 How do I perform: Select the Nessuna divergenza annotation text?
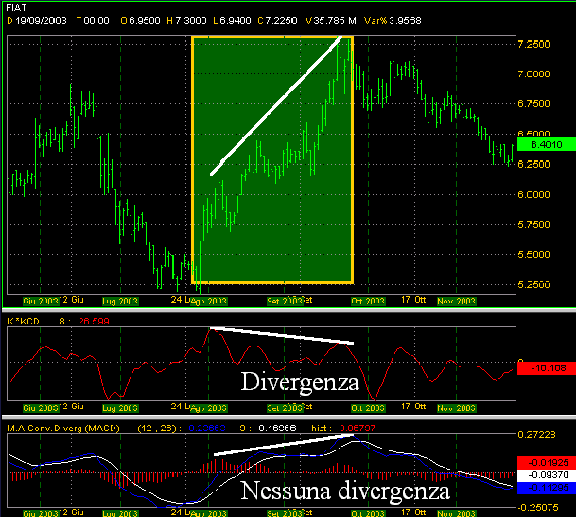coord(345,491)
